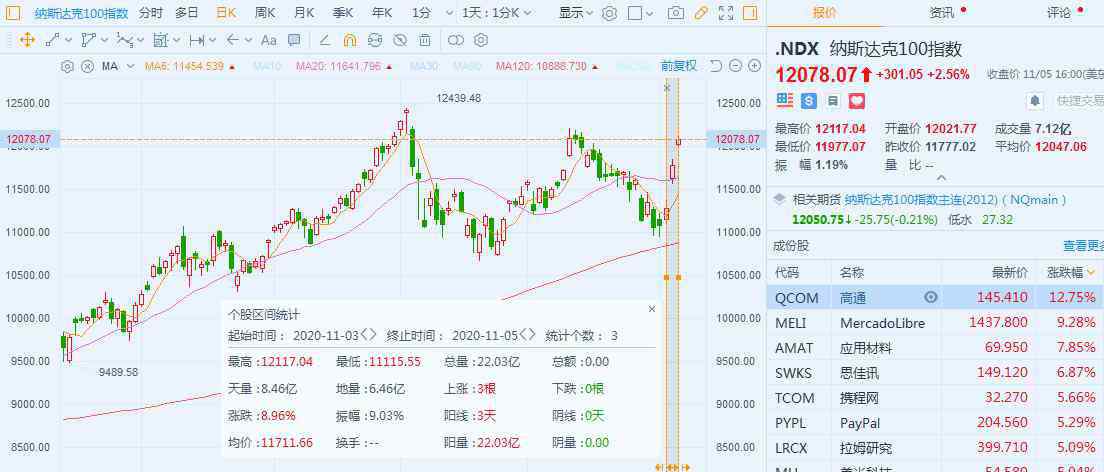
Task: Select the arrow annotation tool
Action: [233, 40]
